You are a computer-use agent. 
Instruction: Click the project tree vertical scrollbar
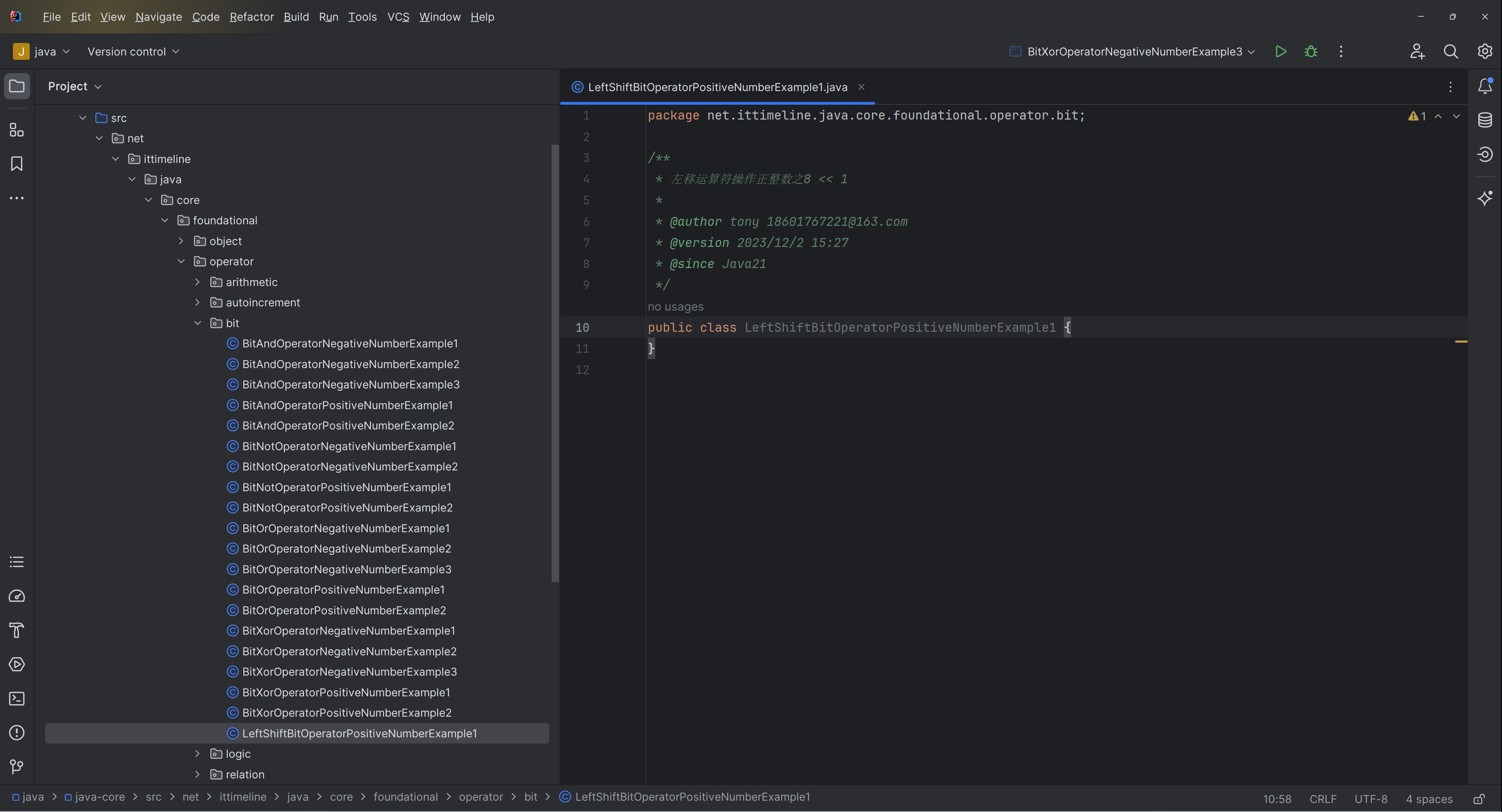point(554,363)
